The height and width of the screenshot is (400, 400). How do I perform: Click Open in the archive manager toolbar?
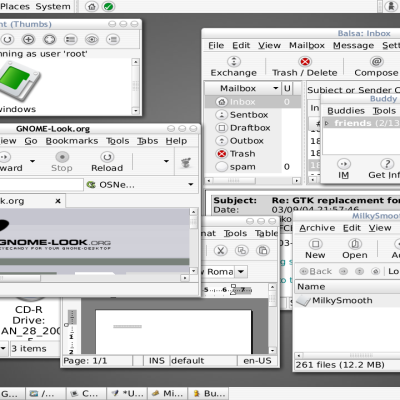coord(355,249)
